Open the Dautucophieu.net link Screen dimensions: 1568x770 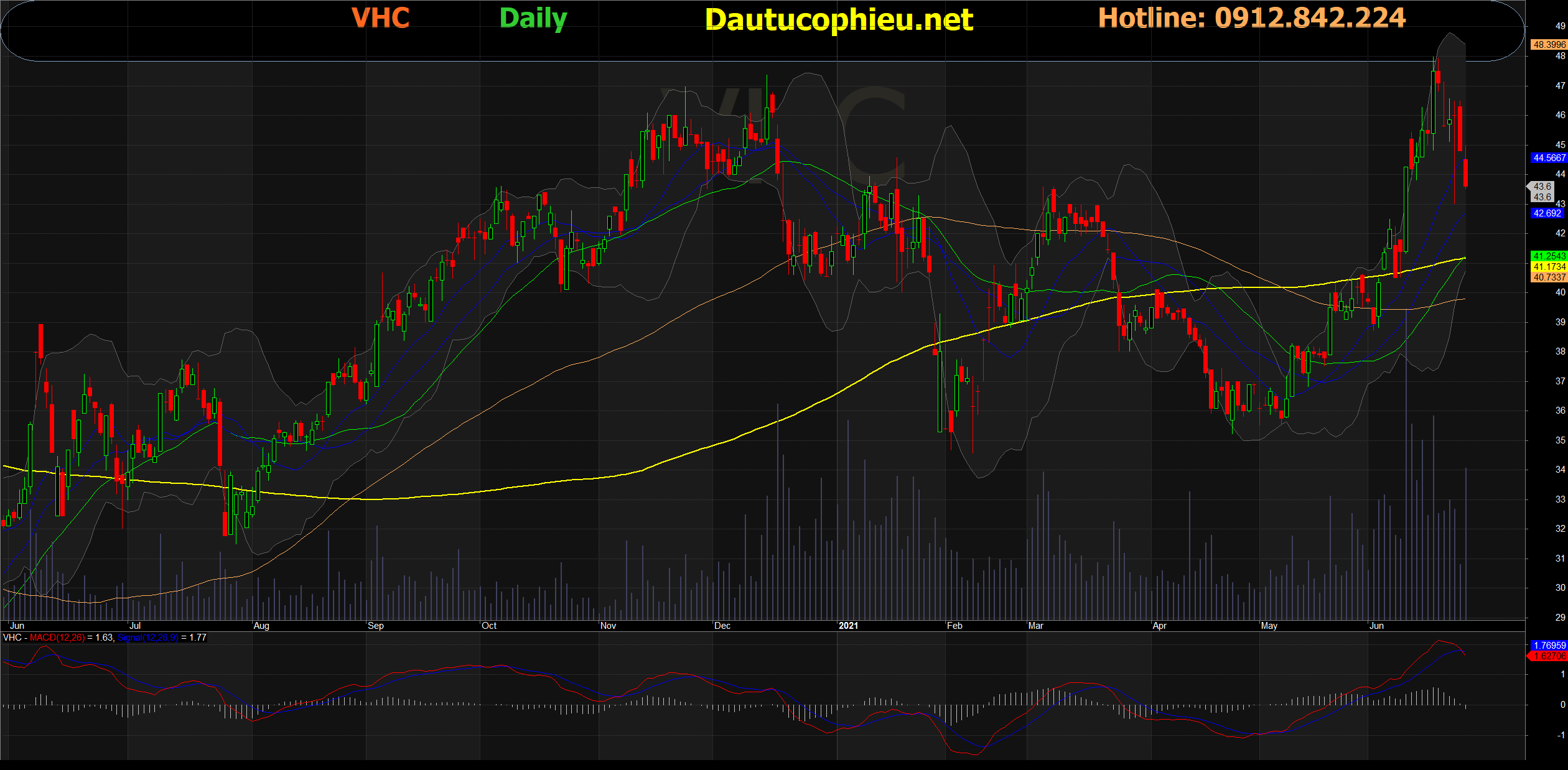pyautogui.click(x=838, y=20)
